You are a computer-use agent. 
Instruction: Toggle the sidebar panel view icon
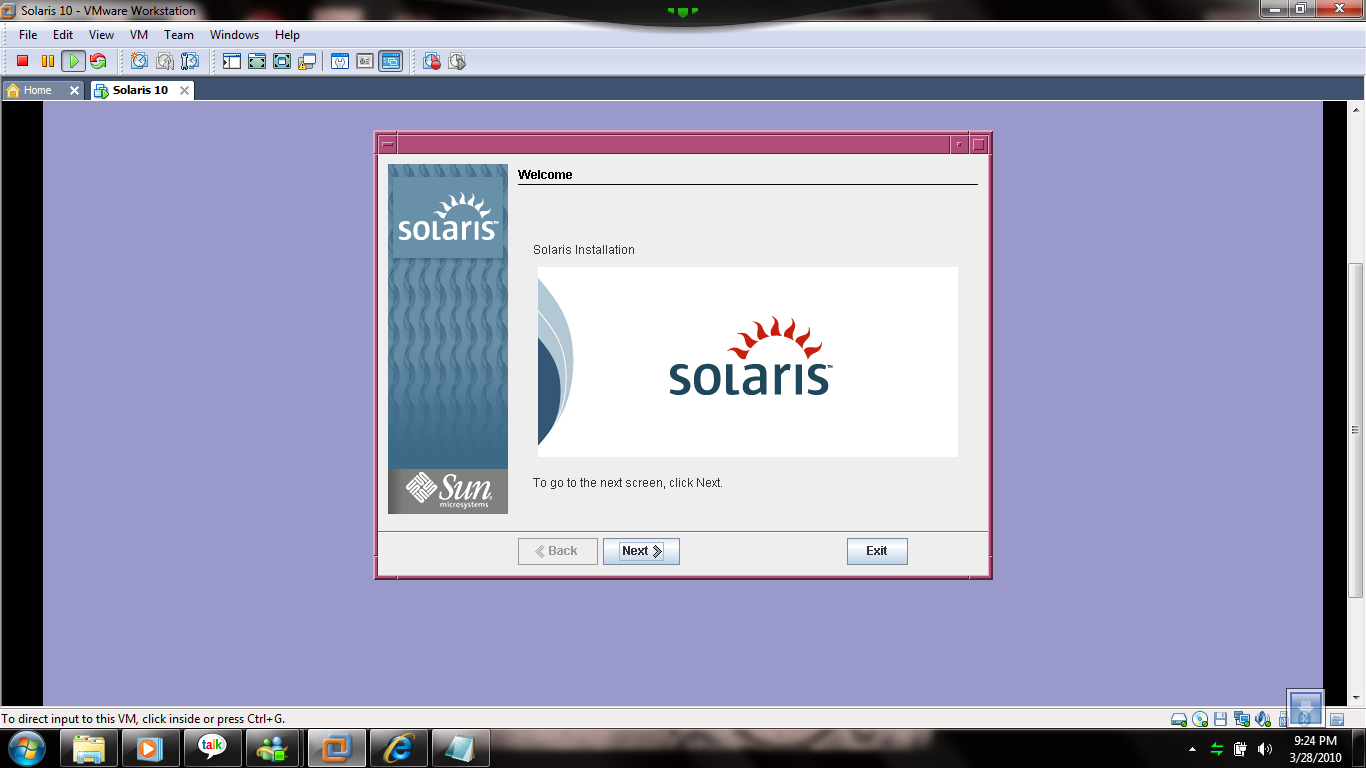click(232, 62)
